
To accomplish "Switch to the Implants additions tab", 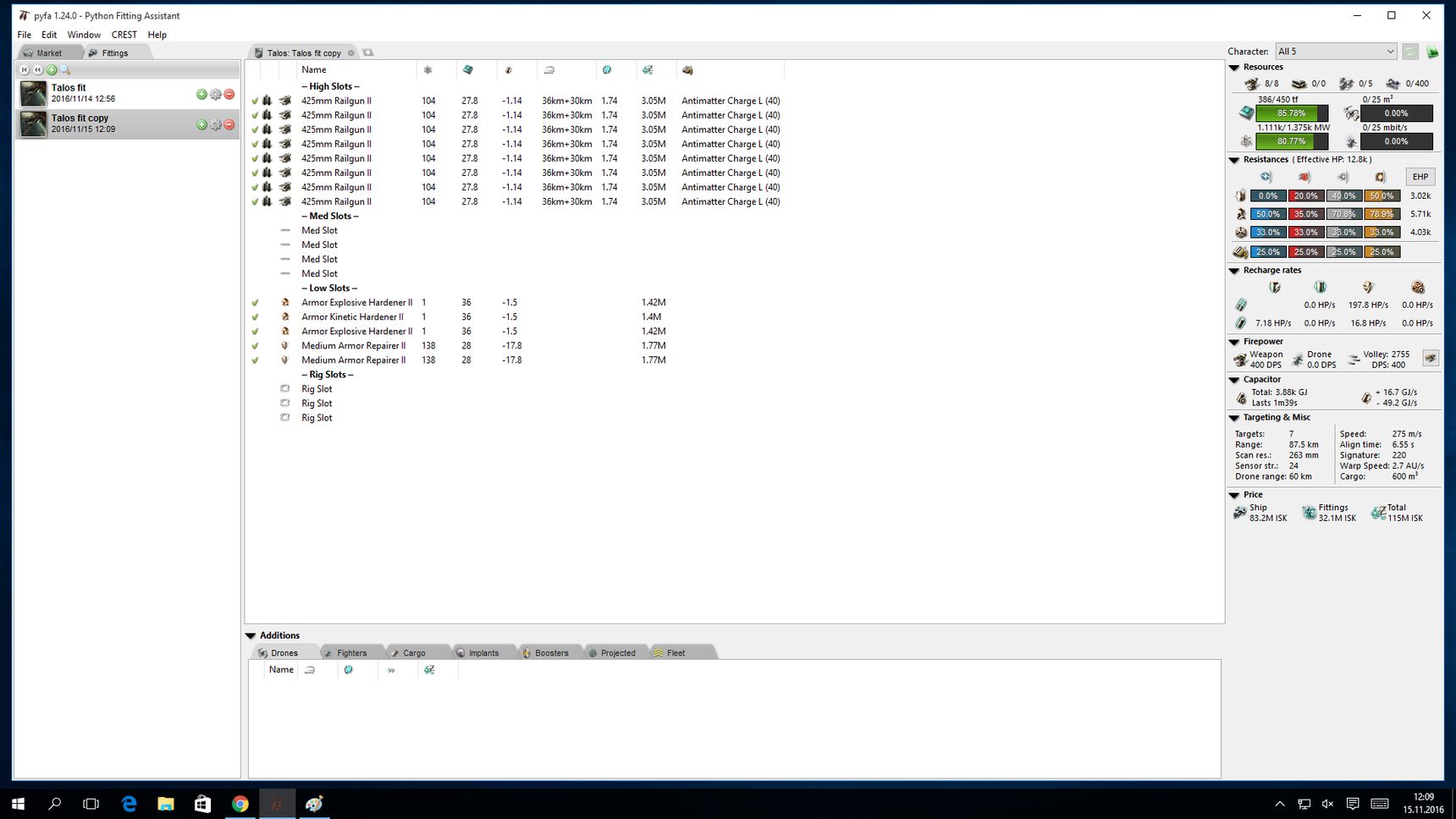I will click(483, 653).
